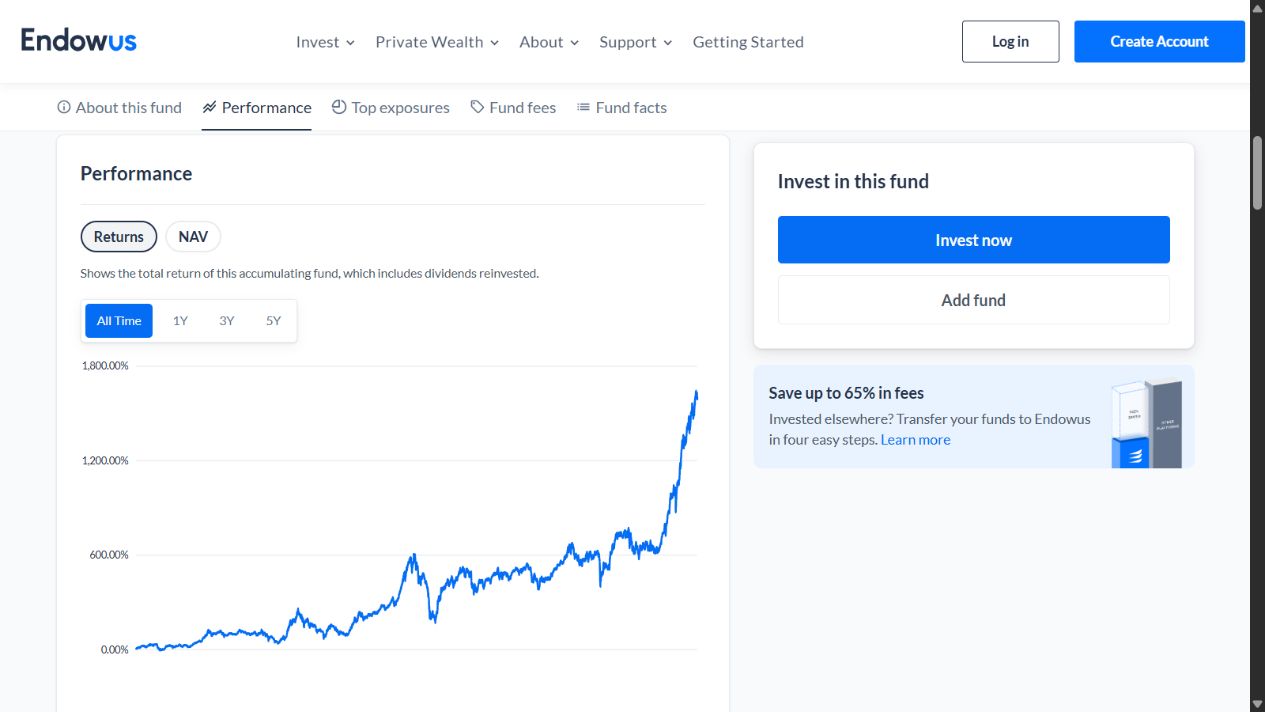
Task: Click the tag icon for Fund fees
Action: click(x=478, y=107)
